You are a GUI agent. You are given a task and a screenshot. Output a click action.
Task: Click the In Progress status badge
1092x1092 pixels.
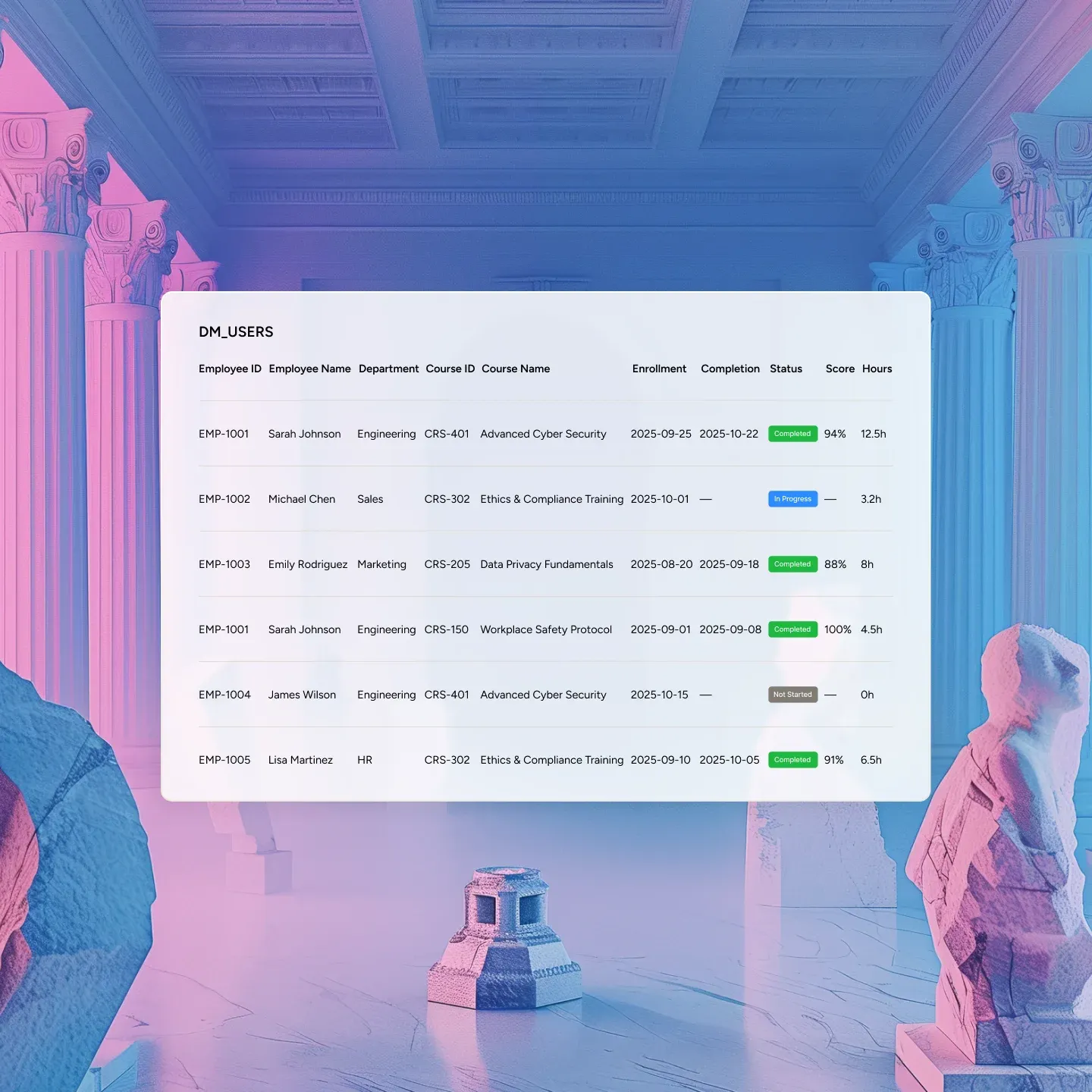(792, 499)
